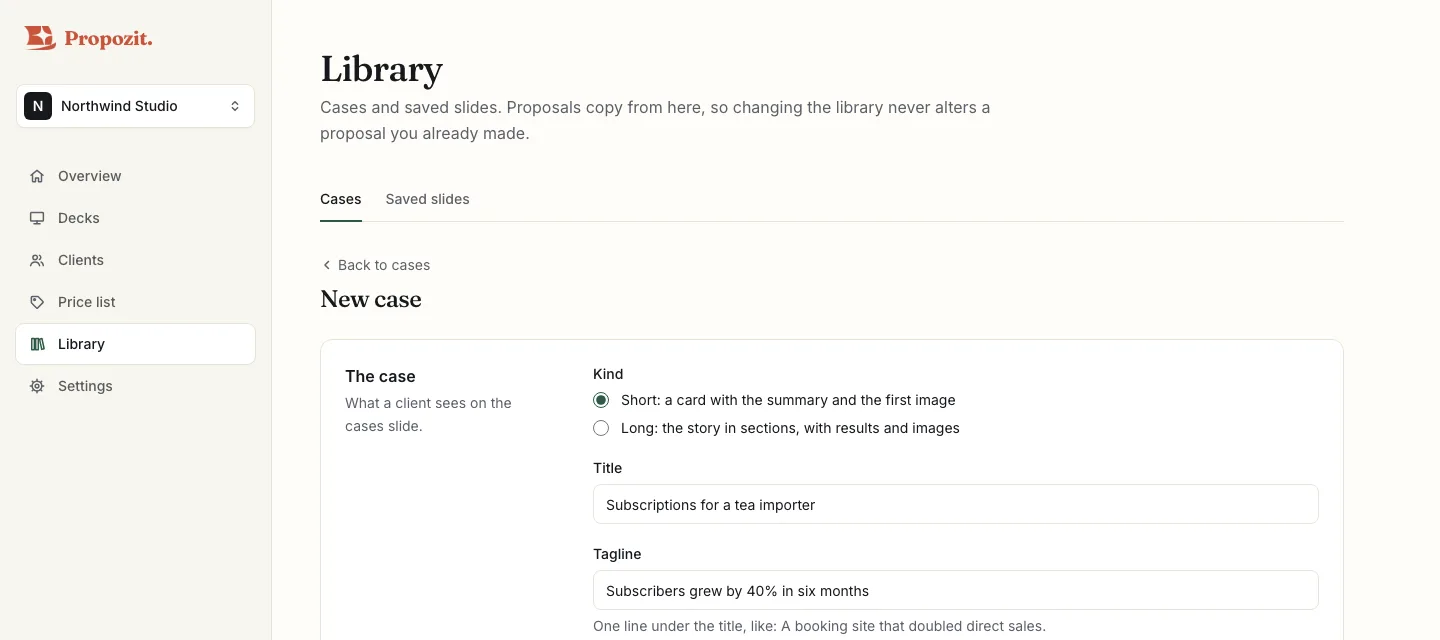Open the Northwind Studio workspace switcher

pos(135,106)
